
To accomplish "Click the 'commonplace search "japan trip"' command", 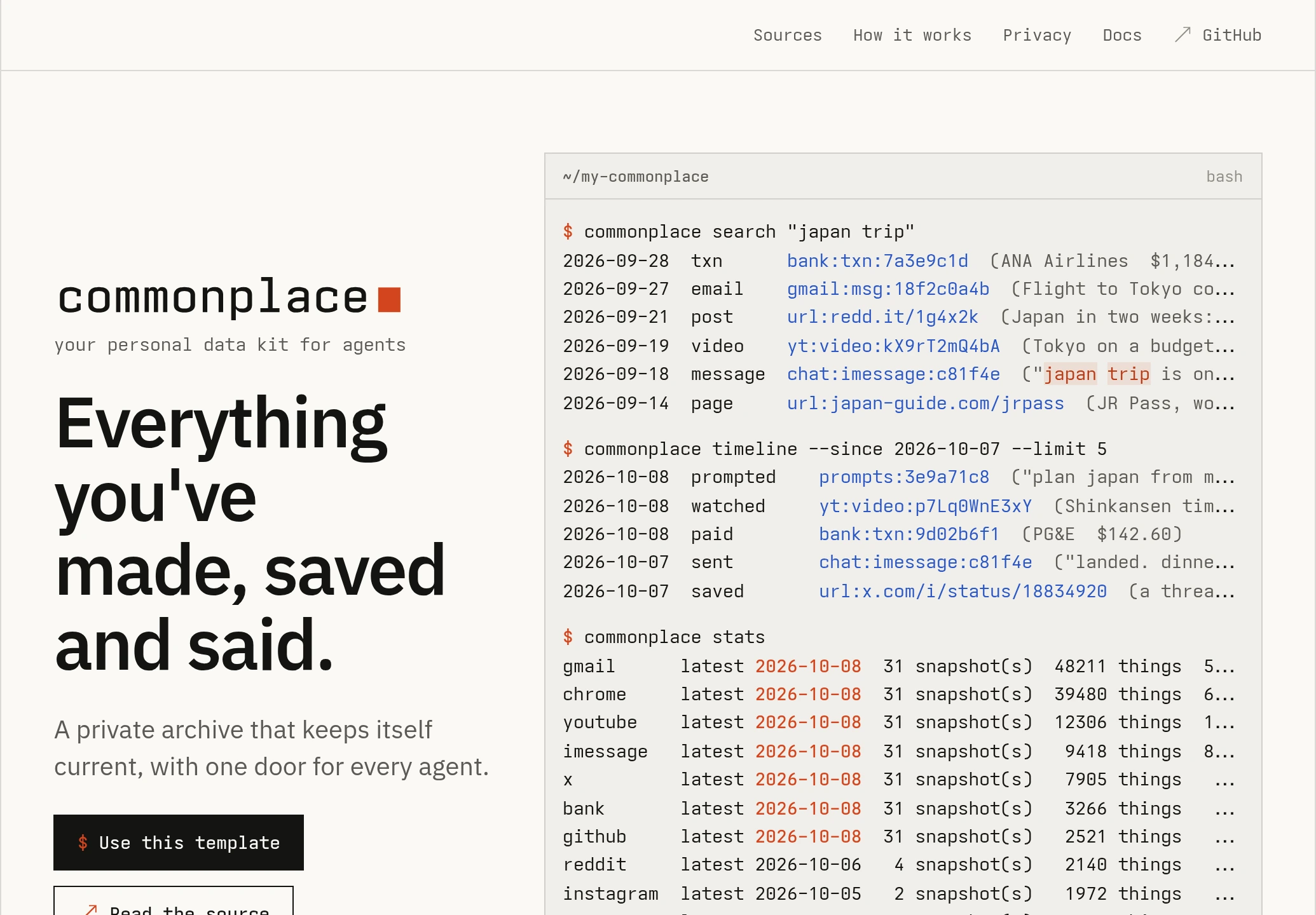I will pyautogui.click(x=749, y=232).
